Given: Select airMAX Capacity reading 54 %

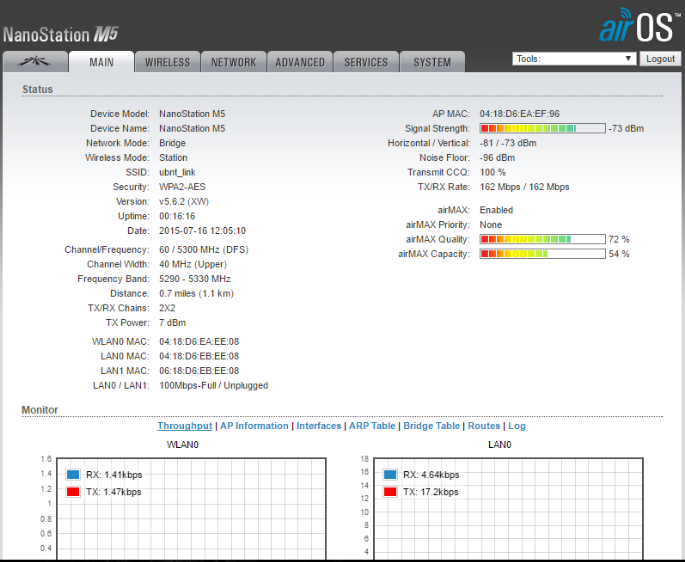Looking at the screenshot, I should [x=619, y=253].
